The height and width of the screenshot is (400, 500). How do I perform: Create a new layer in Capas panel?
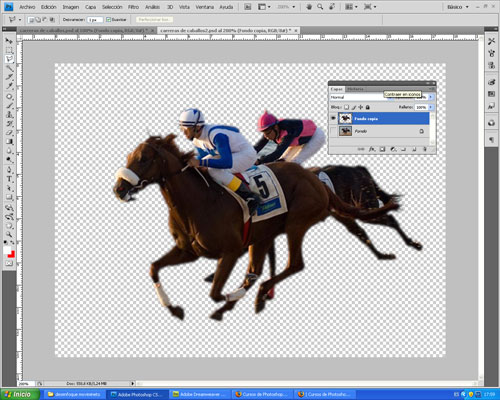(x=414, y=149)
